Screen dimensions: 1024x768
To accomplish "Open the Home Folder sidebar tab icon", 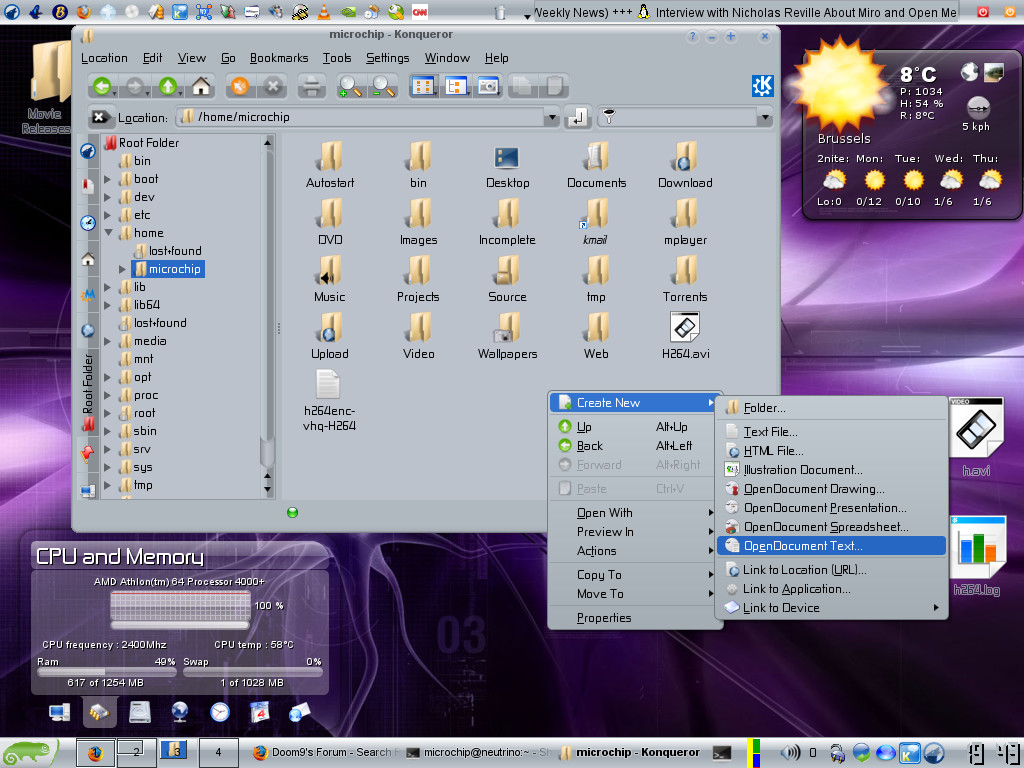I will 88,259.
